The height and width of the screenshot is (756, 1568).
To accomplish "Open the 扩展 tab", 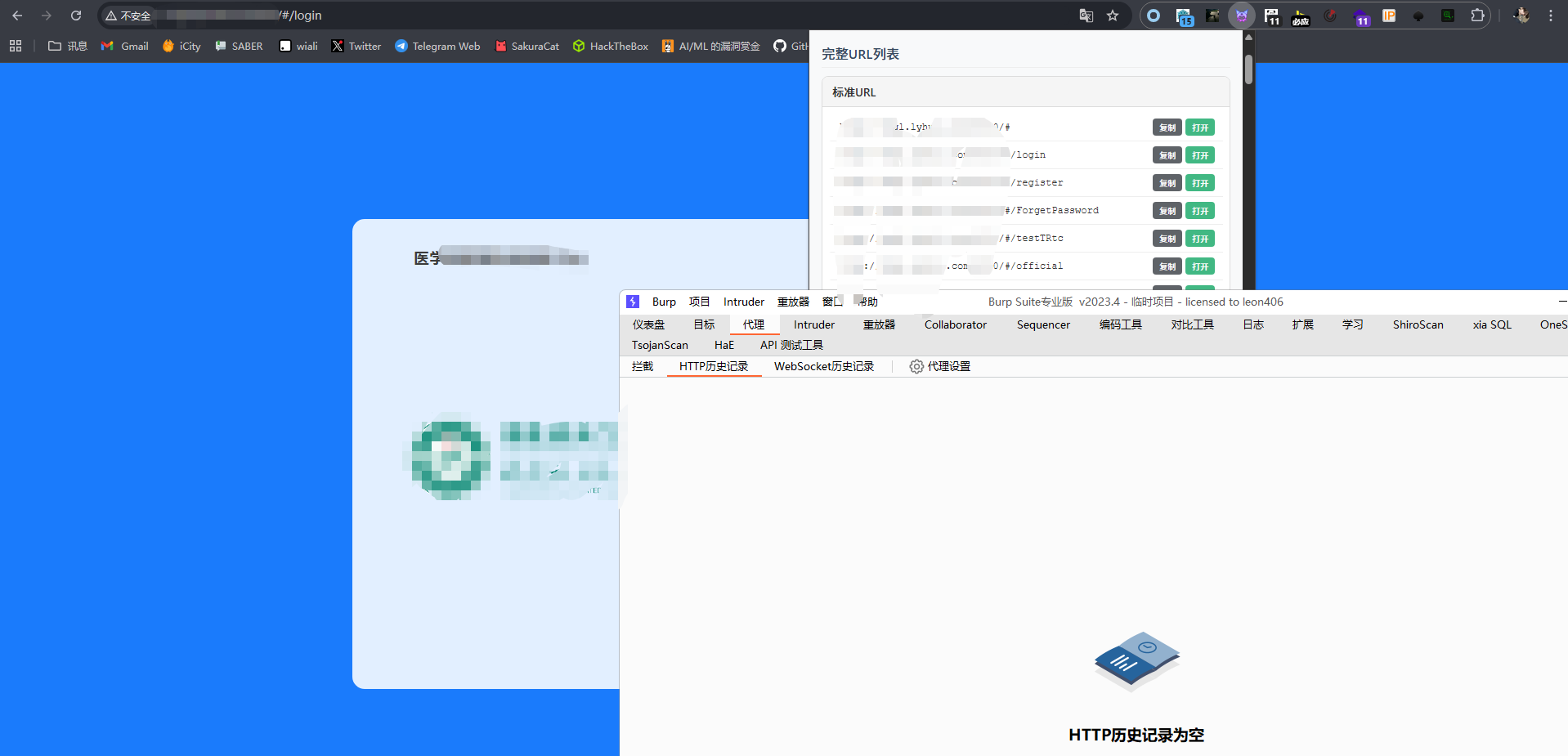I will tap(1303, 324).
